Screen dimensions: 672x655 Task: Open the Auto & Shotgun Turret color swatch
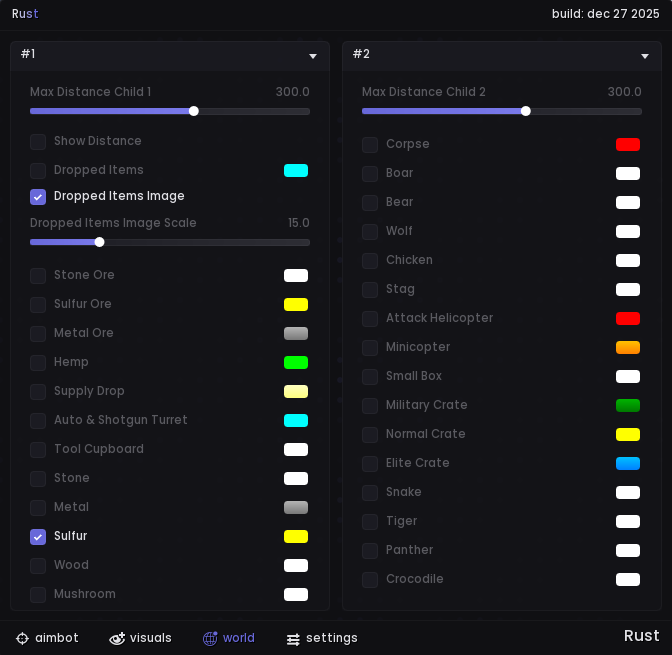(x=296, y=421)
